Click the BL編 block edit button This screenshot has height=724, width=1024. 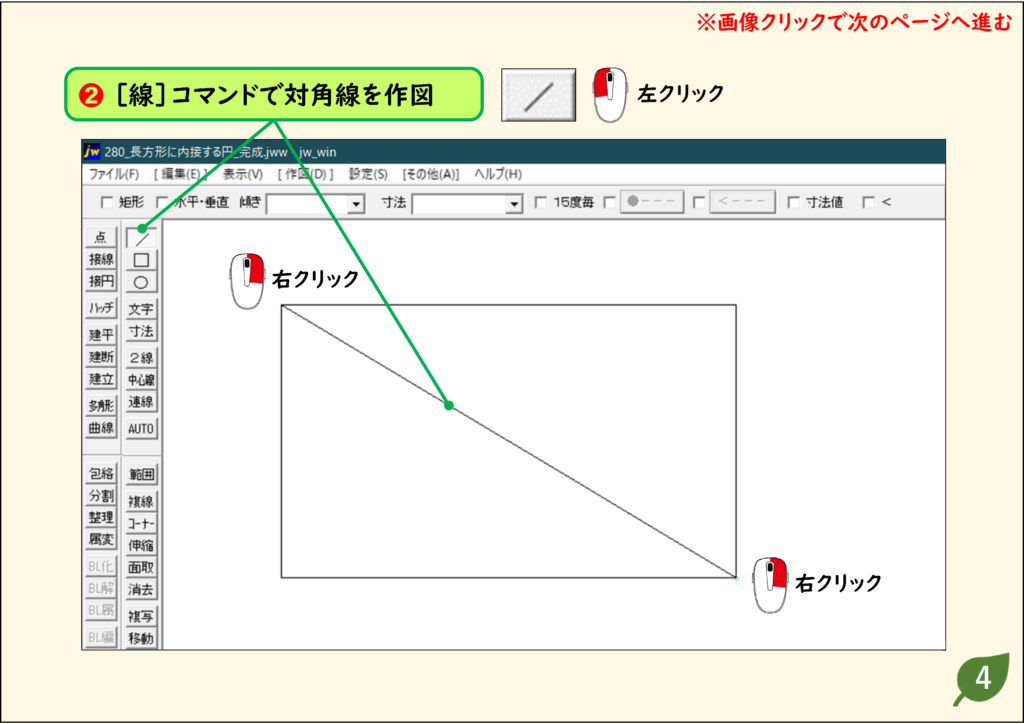tap(101, 637)
